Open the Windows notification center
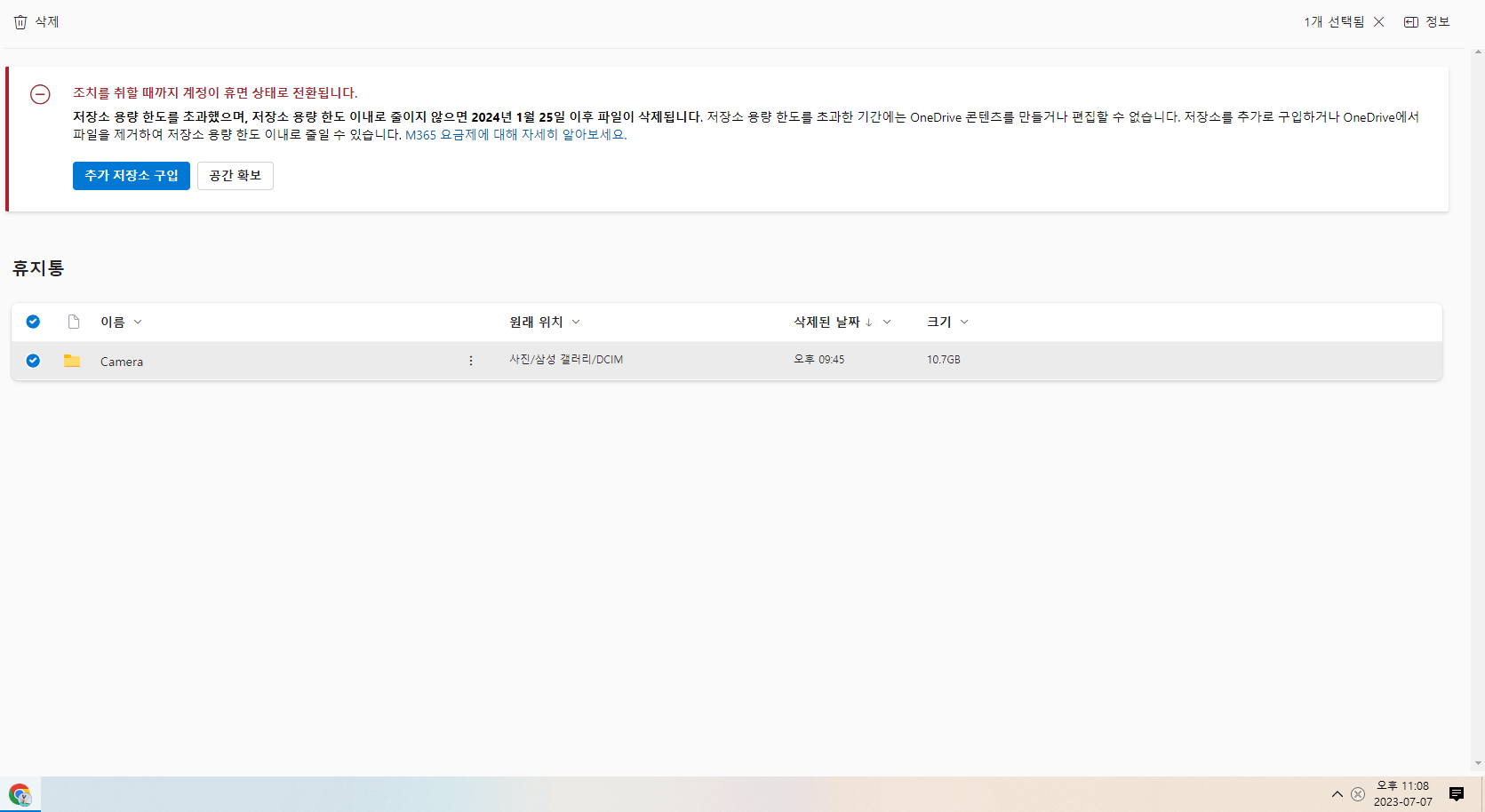Viewport: 1485px width, 812px height. tap(1457, 794)
